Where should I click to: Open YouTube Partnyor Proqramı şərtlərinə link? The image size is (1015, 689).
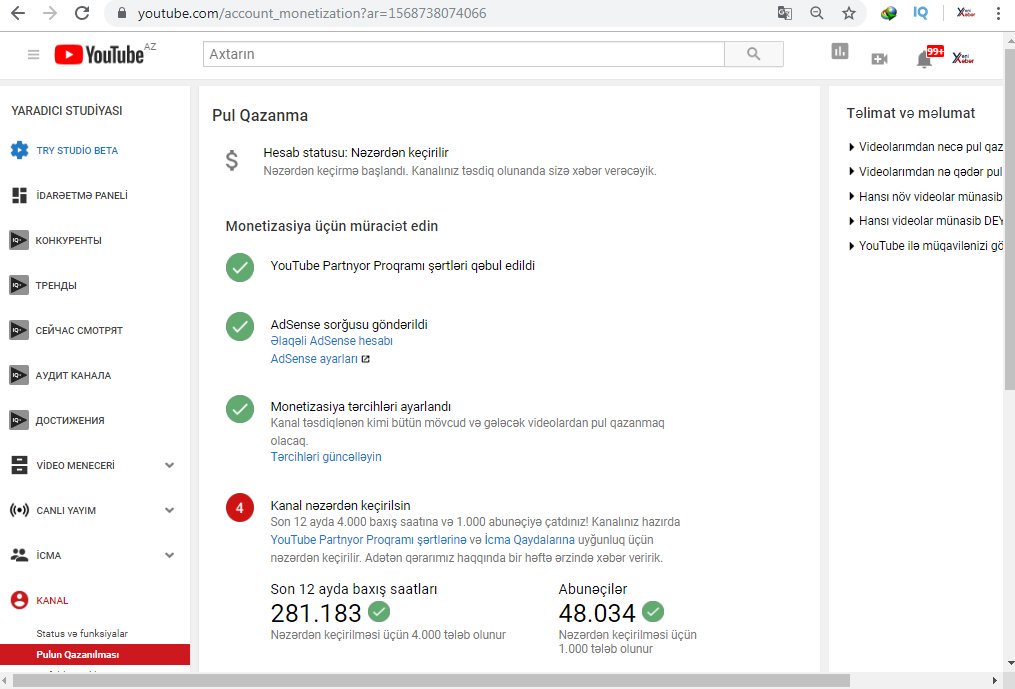[x=368, y=539]
